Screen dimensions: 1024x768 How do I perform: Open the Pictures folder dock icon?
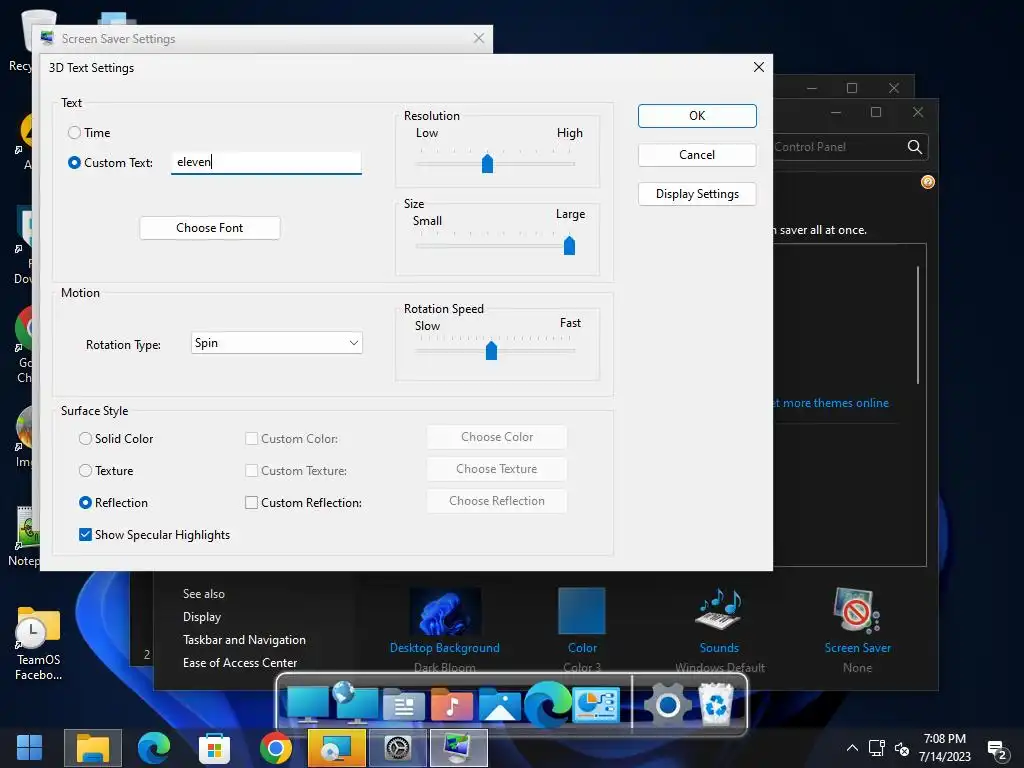(x=500, y=705)
